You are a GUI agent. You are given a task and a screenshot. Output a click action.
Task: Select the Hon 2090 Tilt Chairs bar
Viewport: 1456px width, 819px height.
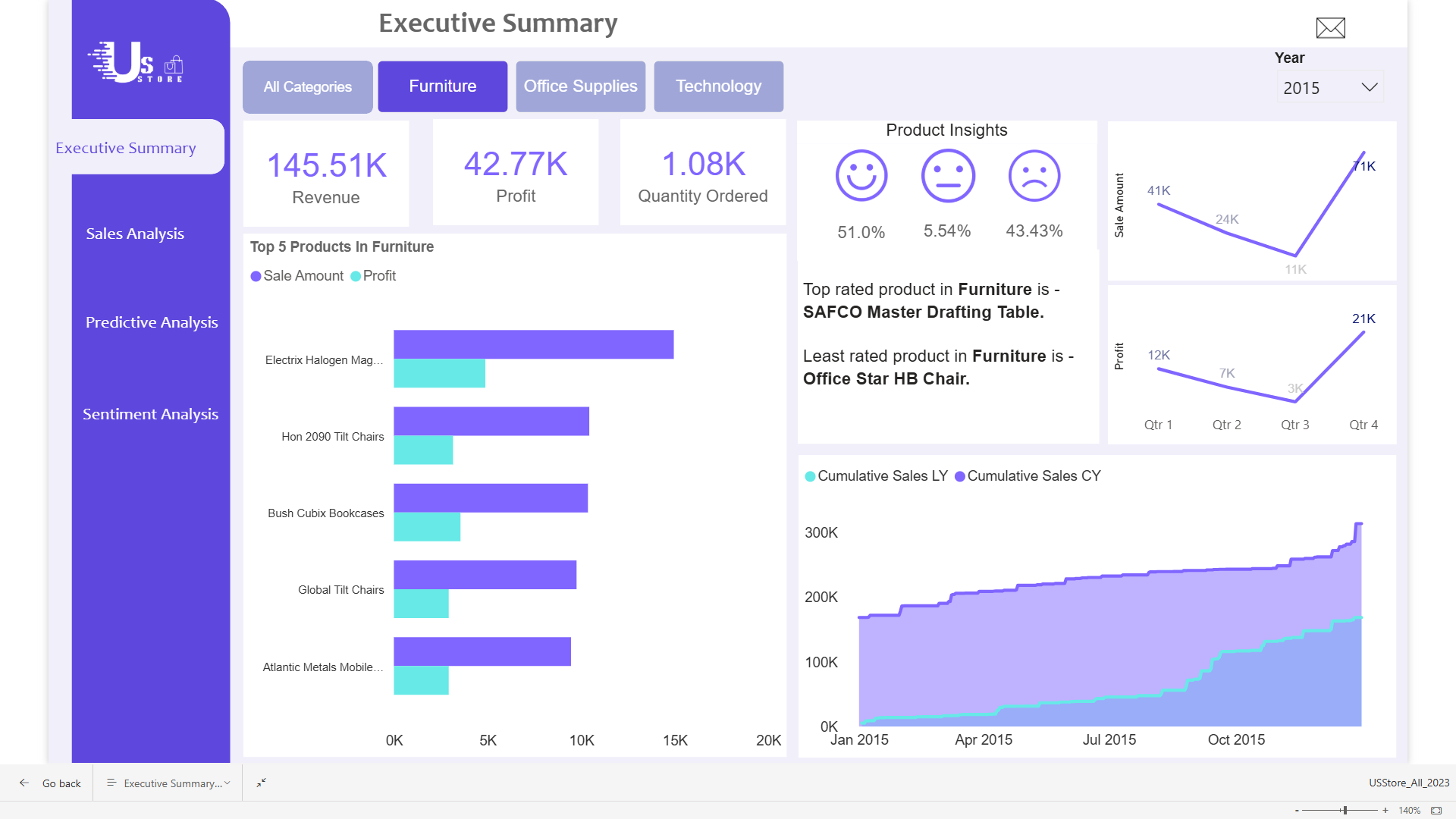tap(491, 421)
